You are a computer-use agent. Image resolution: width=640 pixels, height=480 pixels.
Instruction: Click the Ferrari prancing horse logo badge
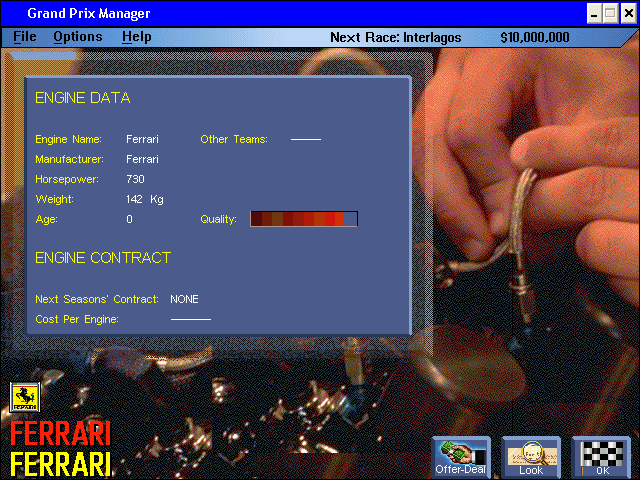point(25,397)
